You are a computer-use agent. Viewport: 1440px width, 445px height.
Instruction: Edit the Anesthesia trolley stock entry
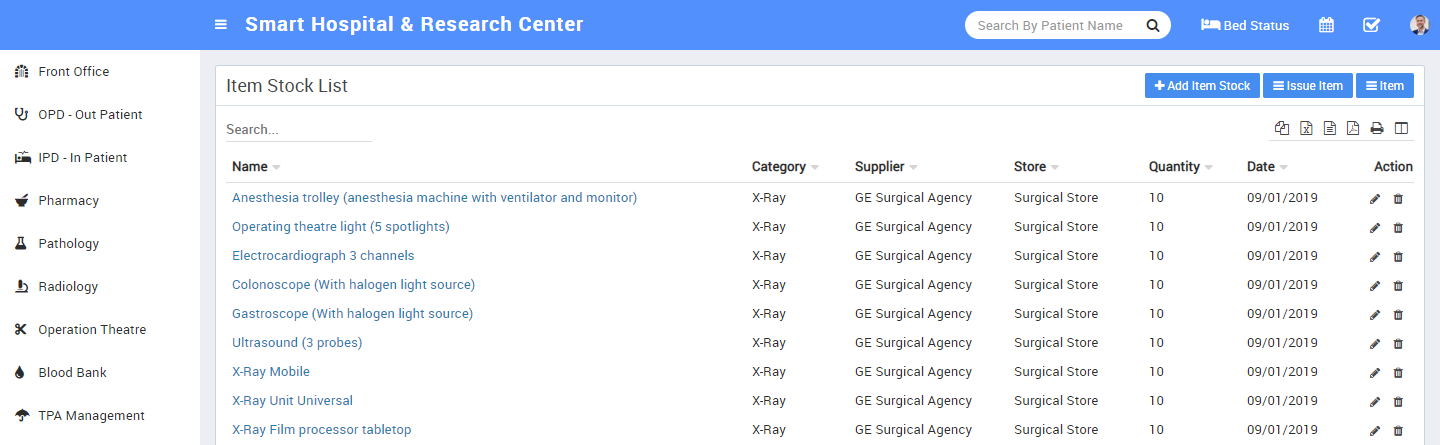1375,198
